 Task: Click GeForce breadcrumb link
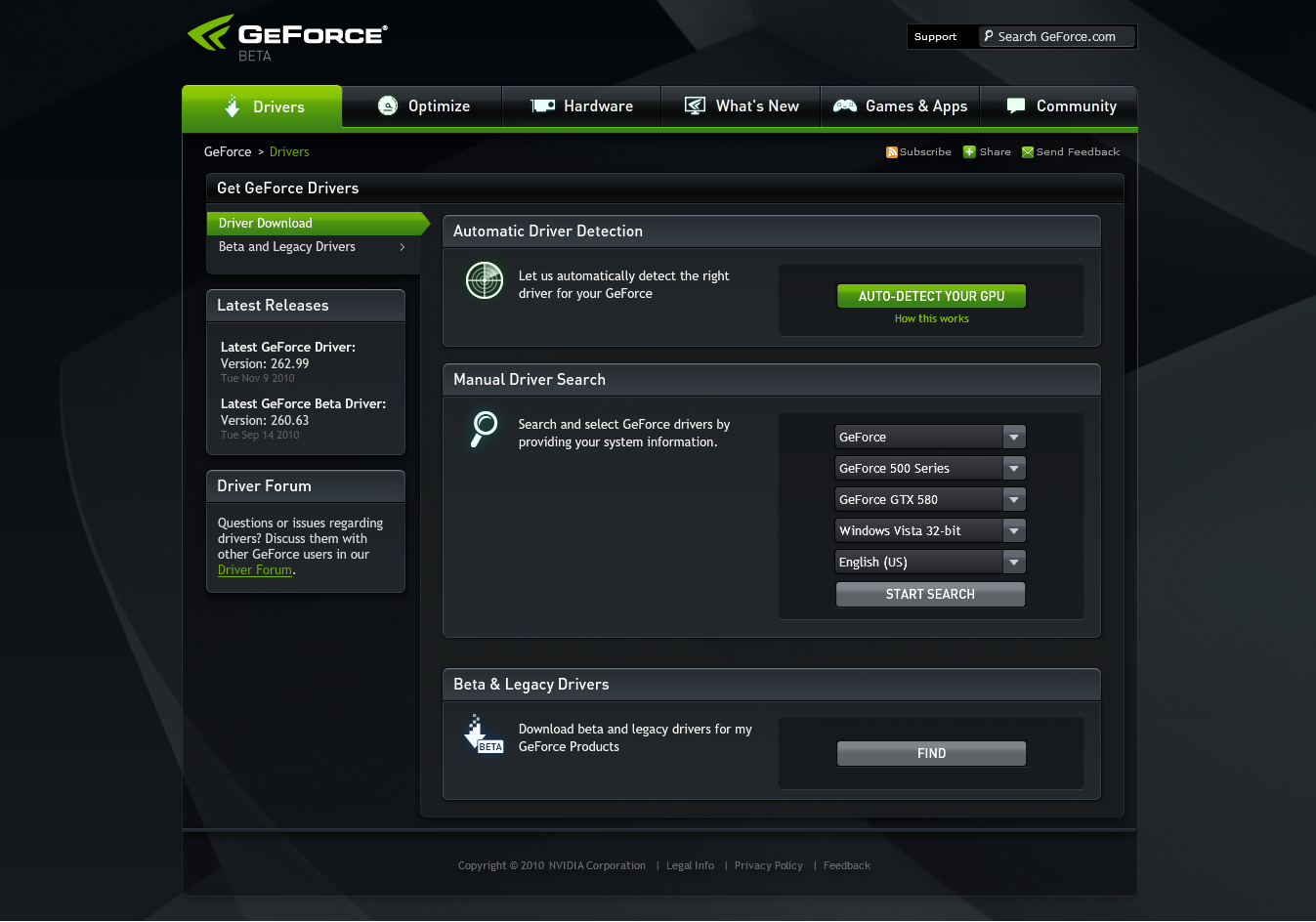pos(228,152)
